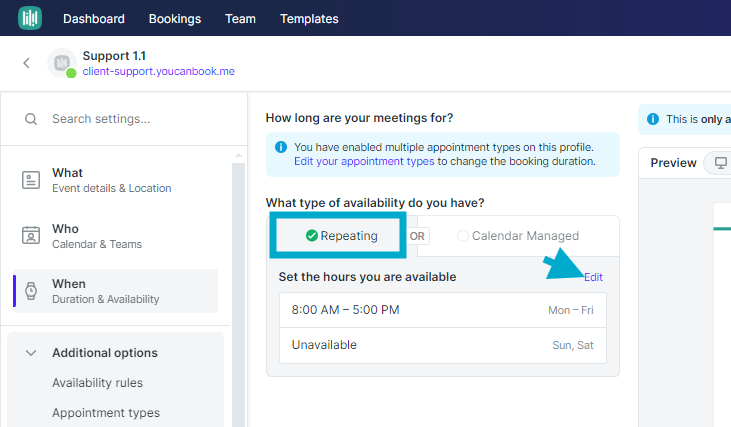This screenshot has height=427, width=731.
Task: Click the When watch icon
Action: pyautogui.click(x=31, y=291)
